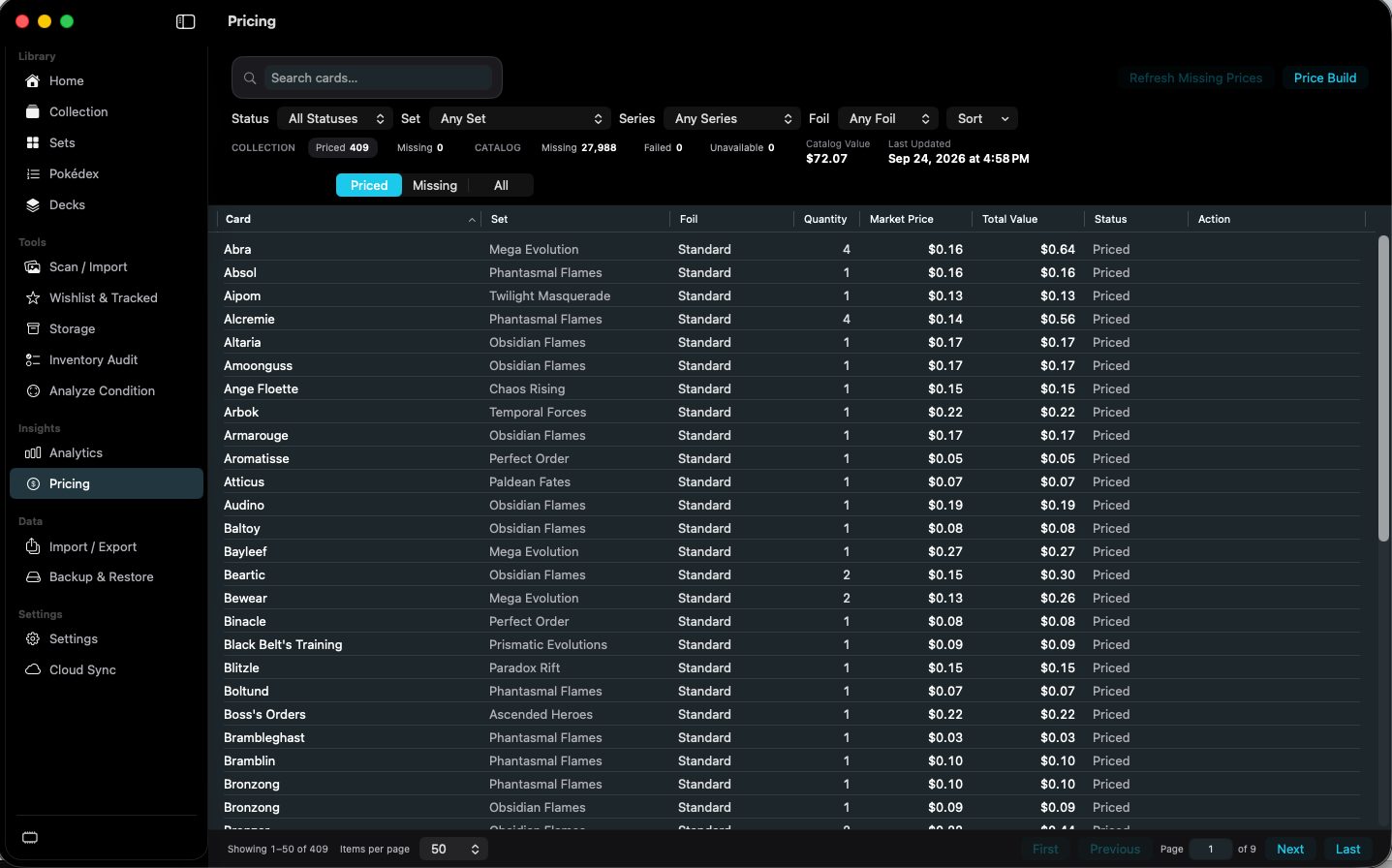Open the Scan / Import icon
The image size is (1392, 868).
tap(33, 266)
